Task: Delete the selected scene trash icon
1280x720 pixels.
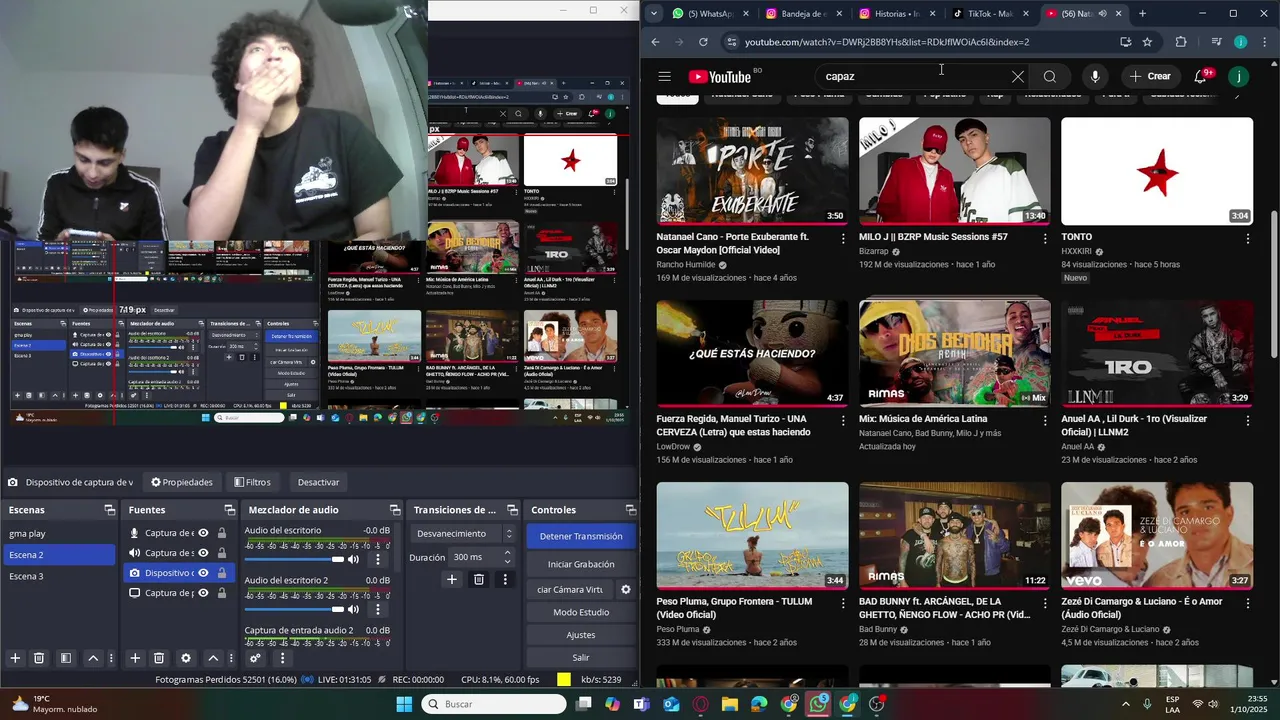Action: click(x=39, y=658)
